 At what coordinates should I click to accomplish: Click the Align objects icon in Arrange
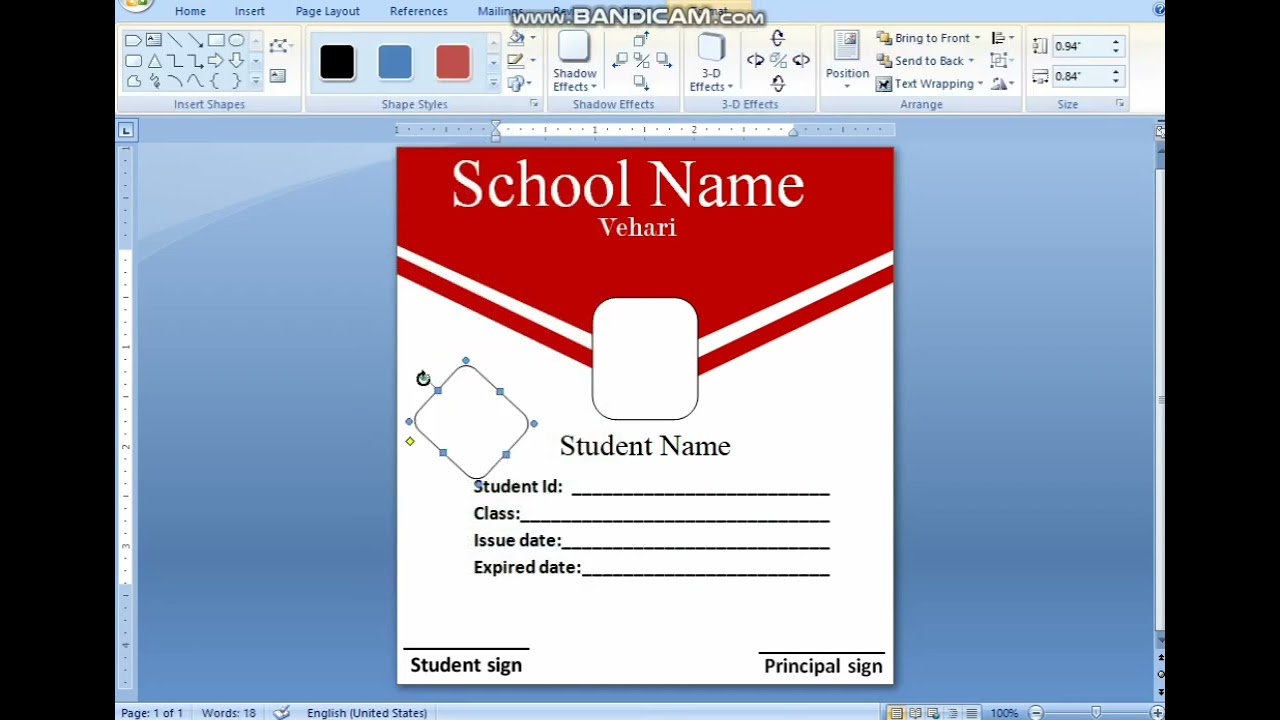[1002, 38]
